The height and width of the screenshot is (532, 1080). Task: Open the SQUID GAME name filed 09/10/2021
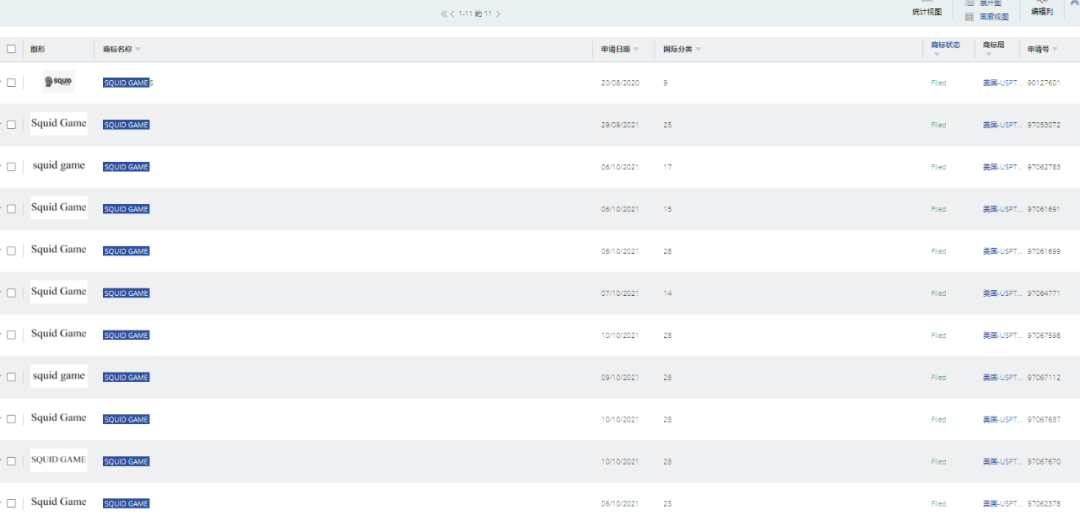[x=126, y=377]
